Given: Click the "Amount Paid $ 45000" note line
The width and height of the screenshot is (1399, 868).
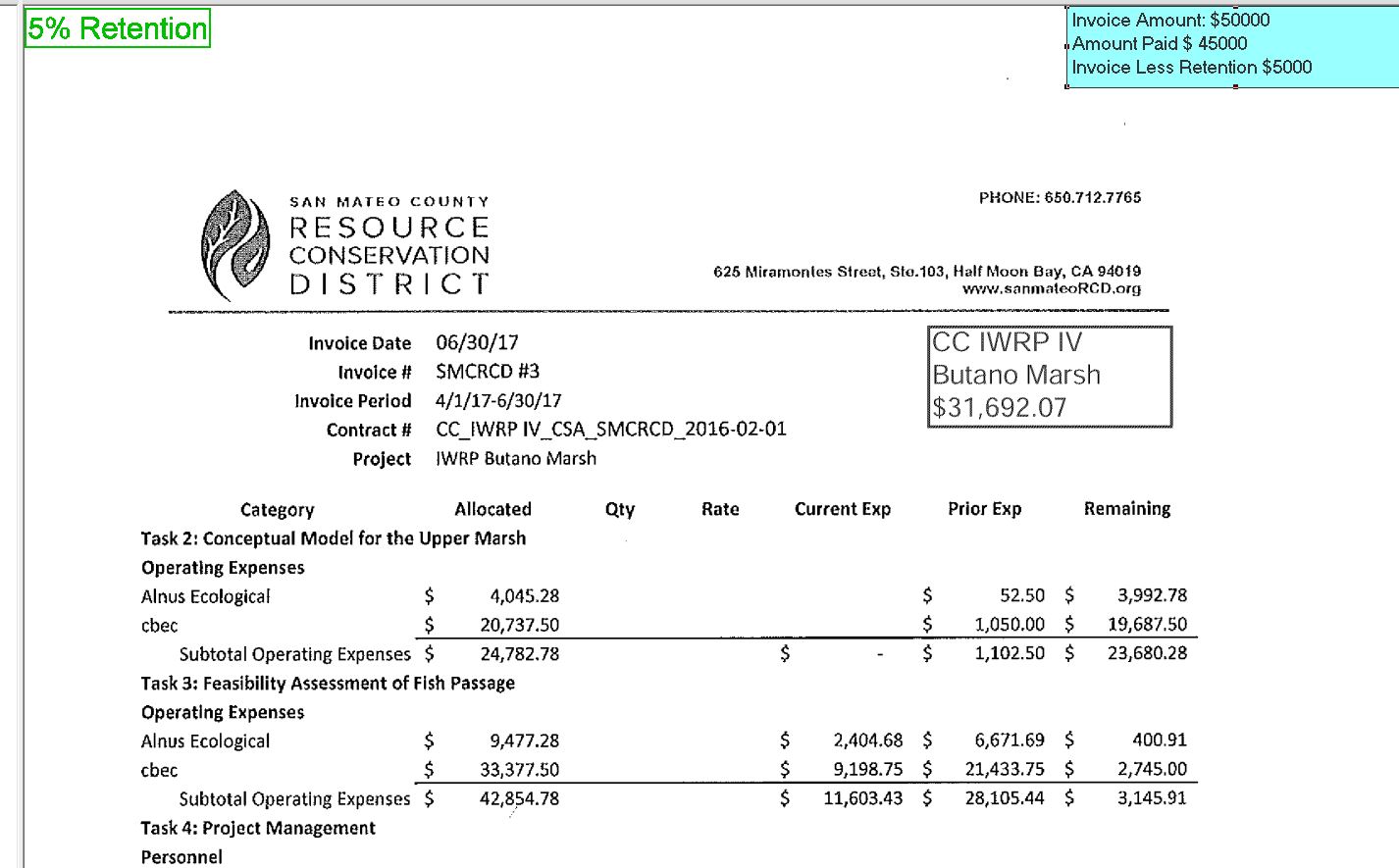Looking at the screenshot, I should point(1160,44).
